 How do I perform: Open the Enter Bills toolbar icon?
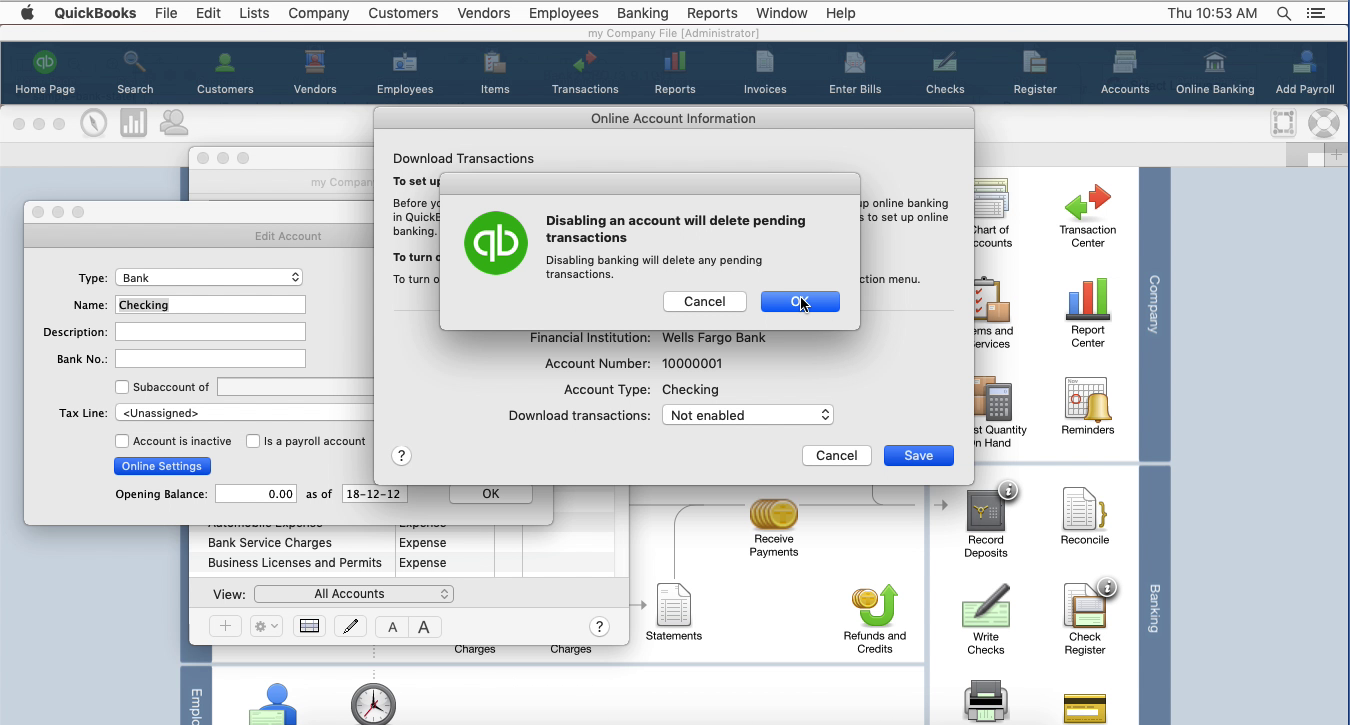tap(855, 73)
